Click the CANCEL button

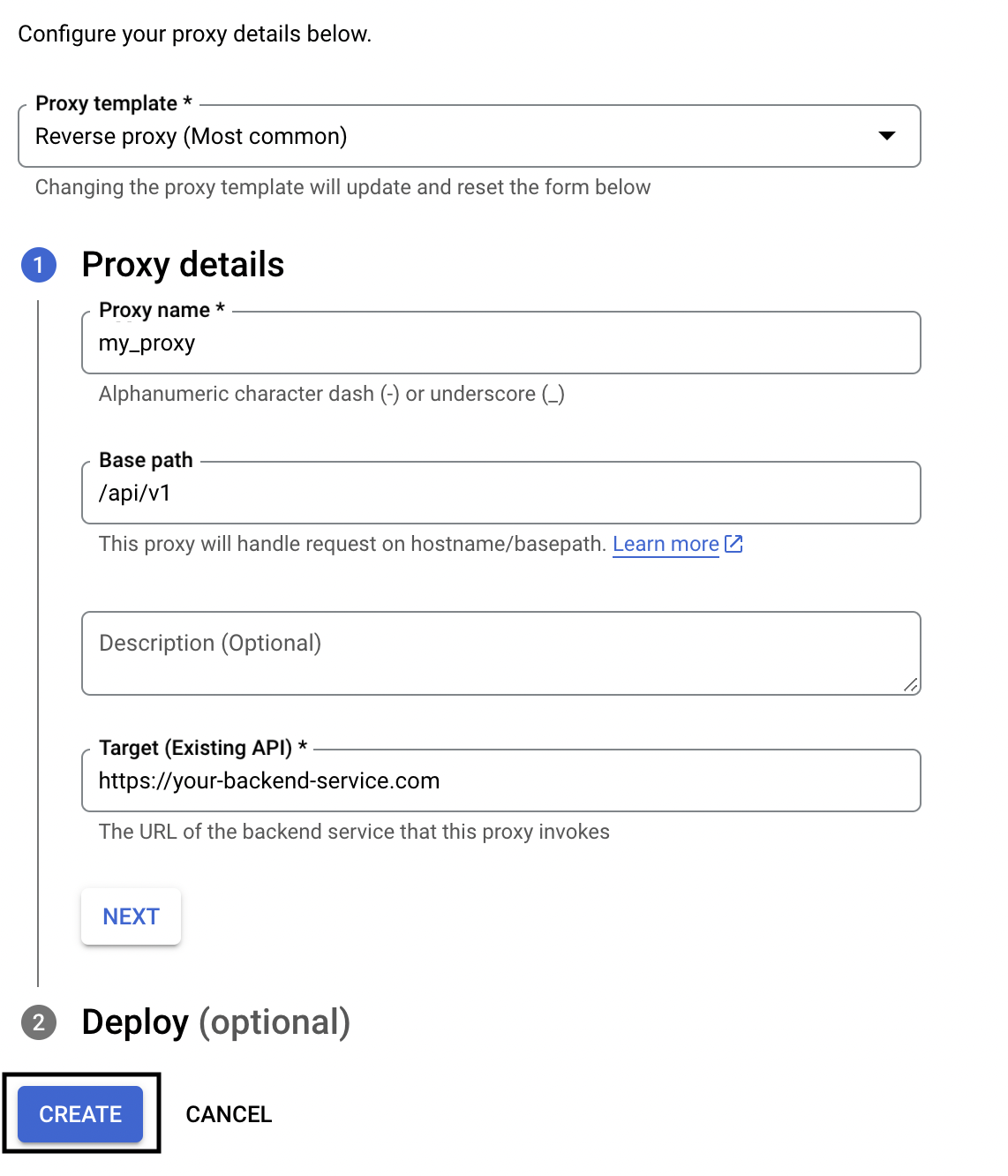coord(229,1114)
